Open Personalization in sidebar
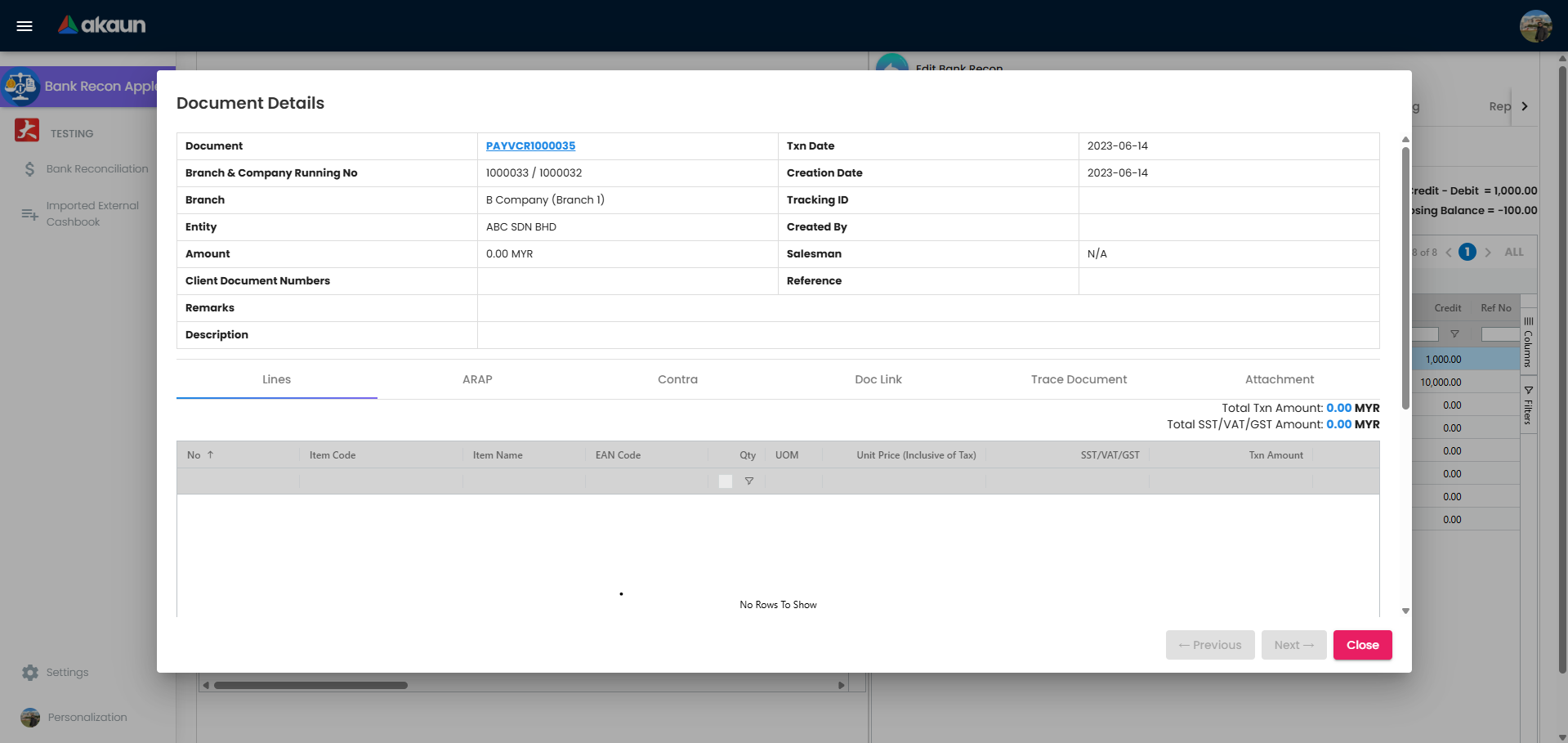Image resolution: width=1568 pixels, height=743 pixels. tap(87, 718)
